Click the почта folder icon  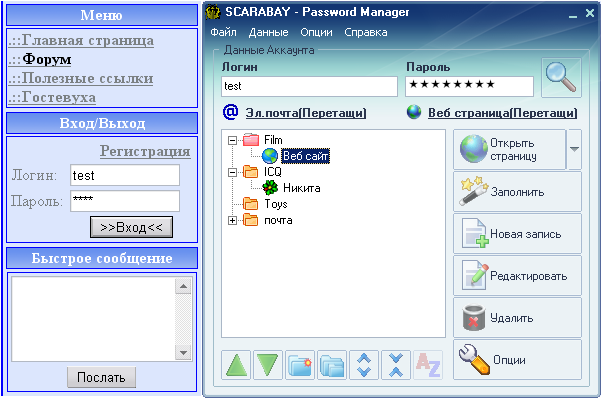(x=251, y=220)
